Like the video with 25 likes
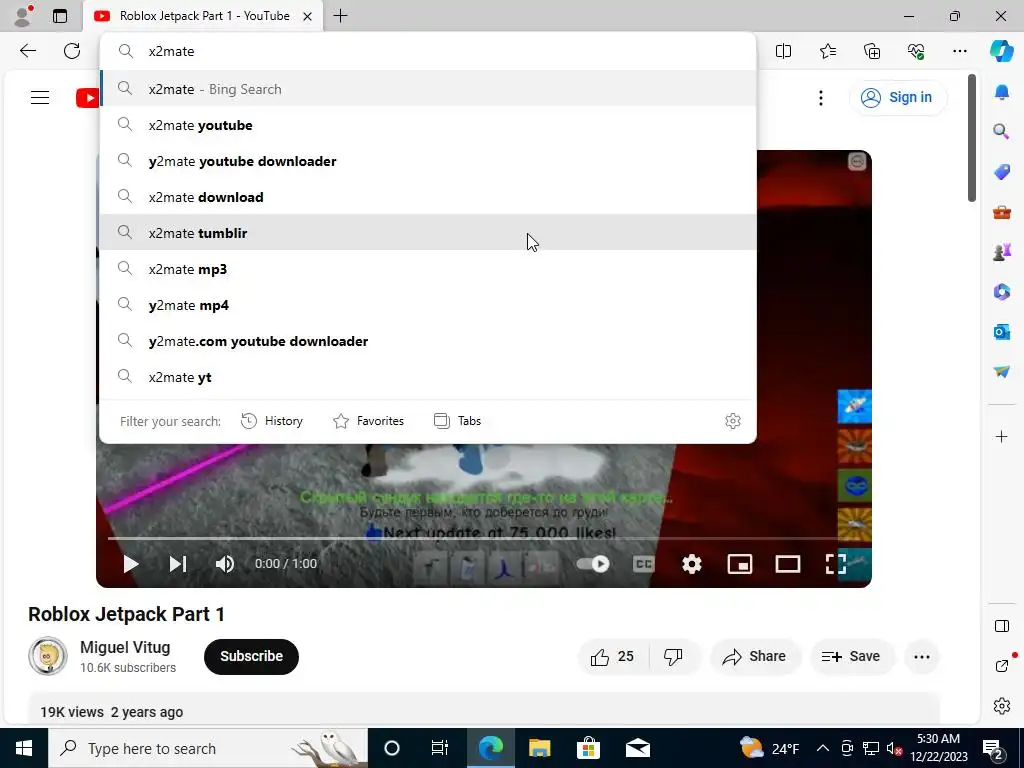This screenshot has width=1024, height=768. click(x=613, y=656)
